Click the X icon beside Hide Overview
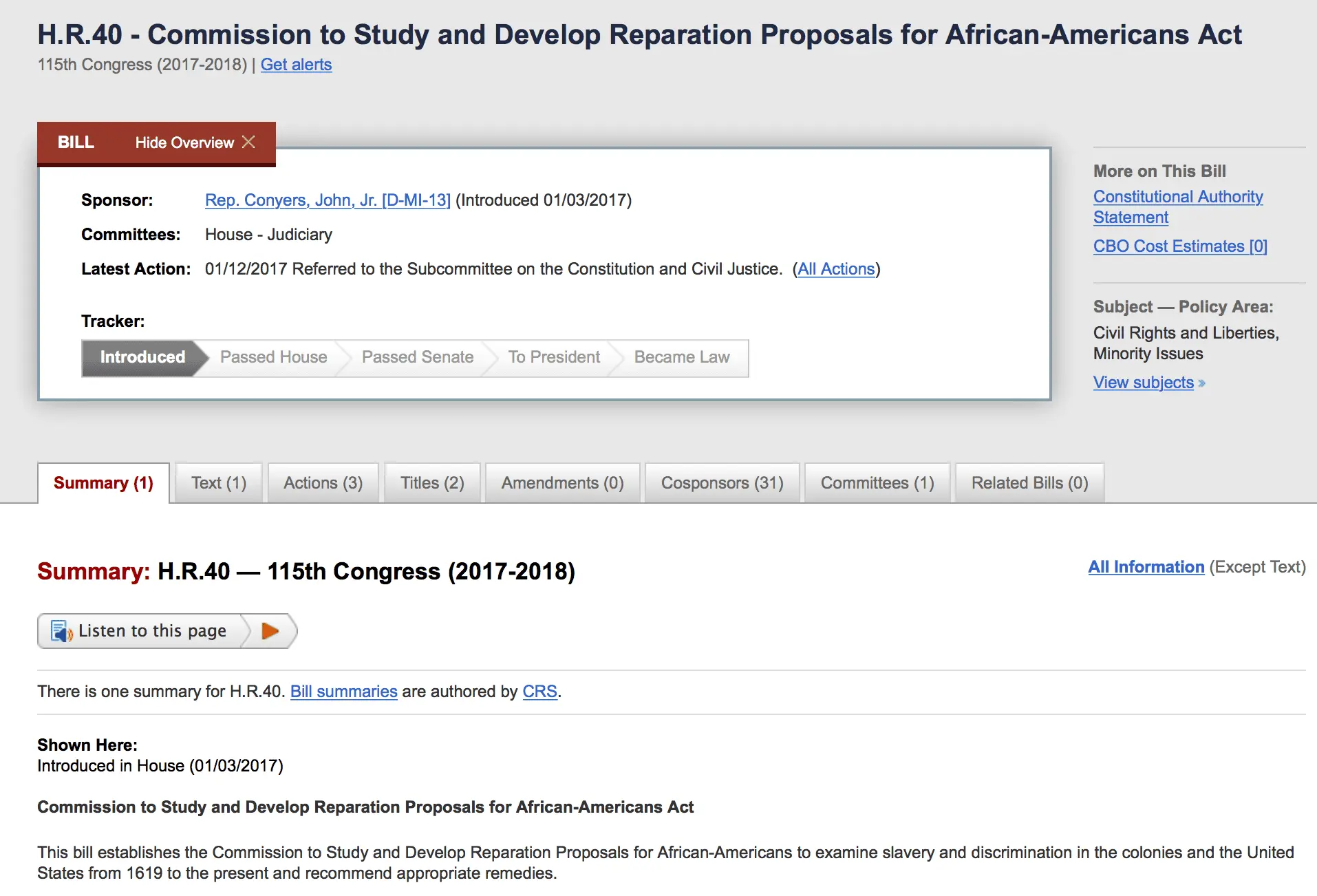This screenshot has height=896, width=1317. pos(248,142)
